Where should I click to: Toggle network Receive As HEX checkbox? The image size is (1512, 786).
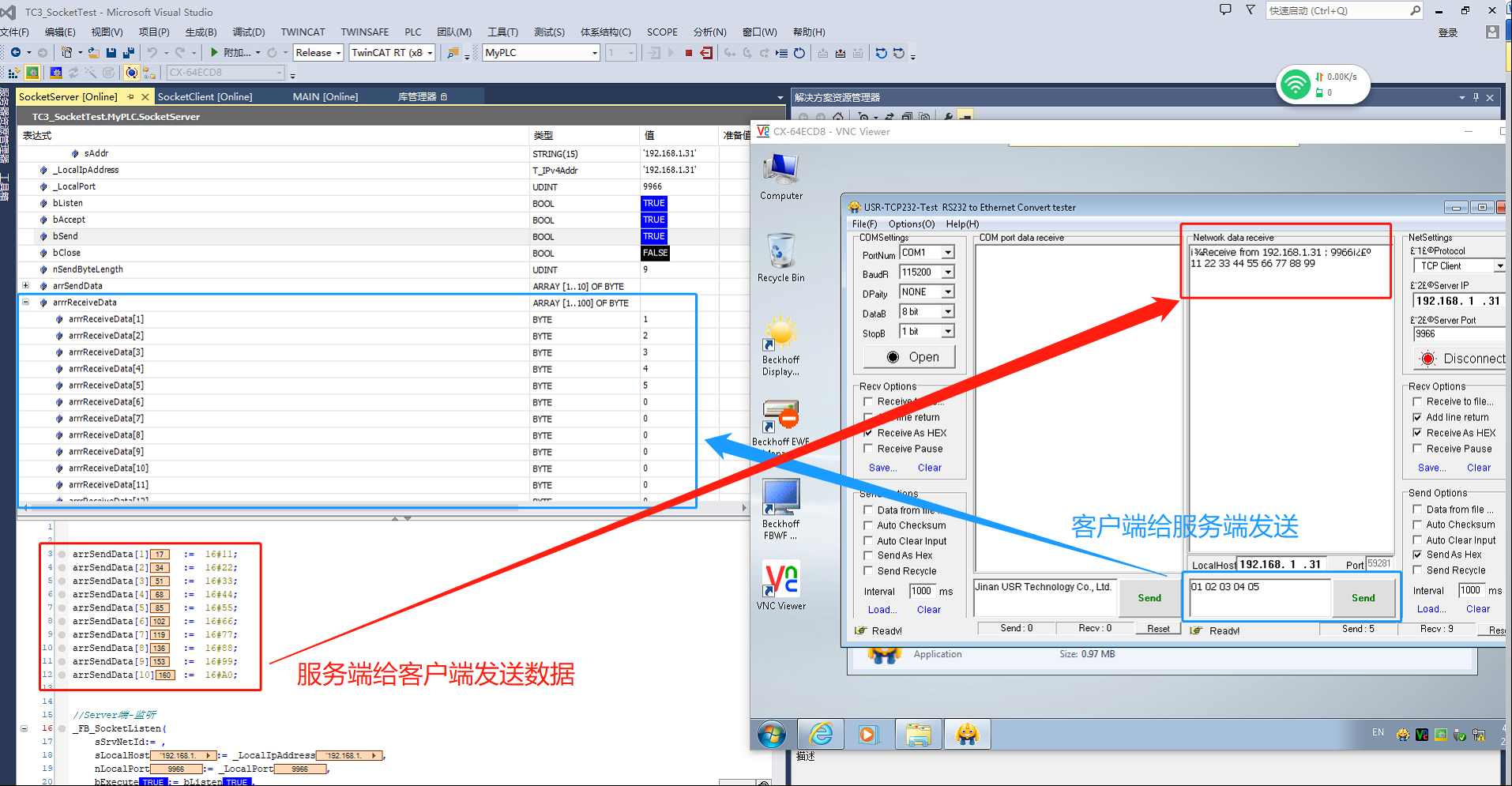pyautogui.click(x=1417, y=433)
